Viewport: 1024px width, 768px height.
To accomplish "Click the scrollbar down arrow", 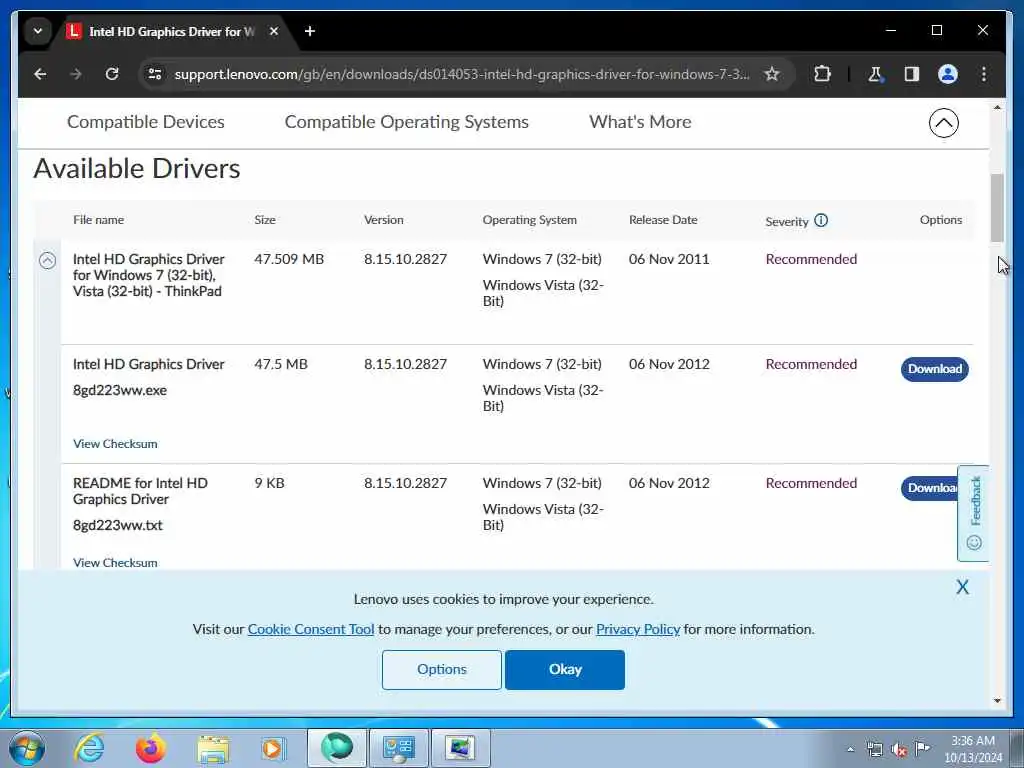I will (x=997, y=701).
